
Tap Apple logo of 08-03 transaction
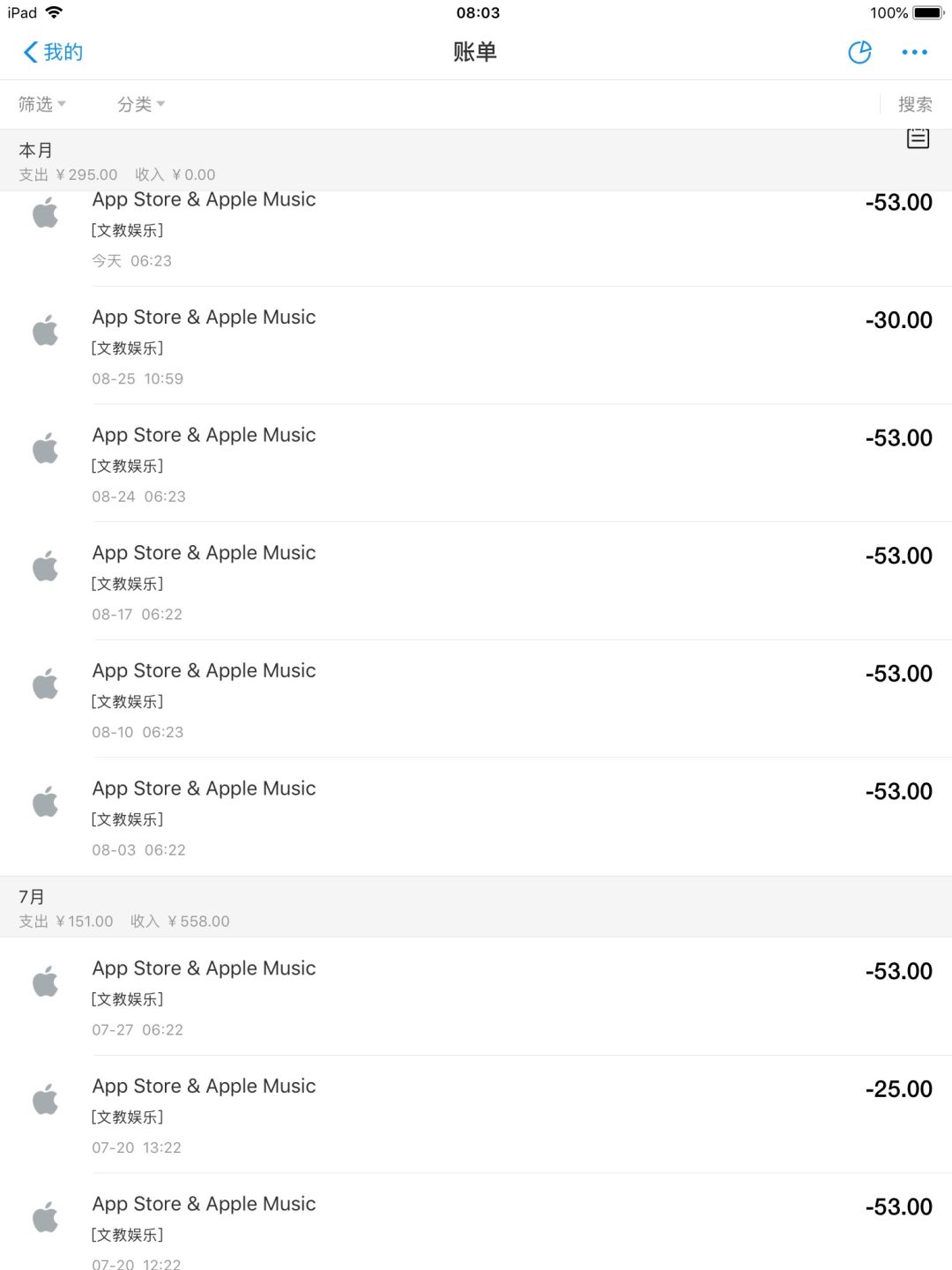pos(46,803)
